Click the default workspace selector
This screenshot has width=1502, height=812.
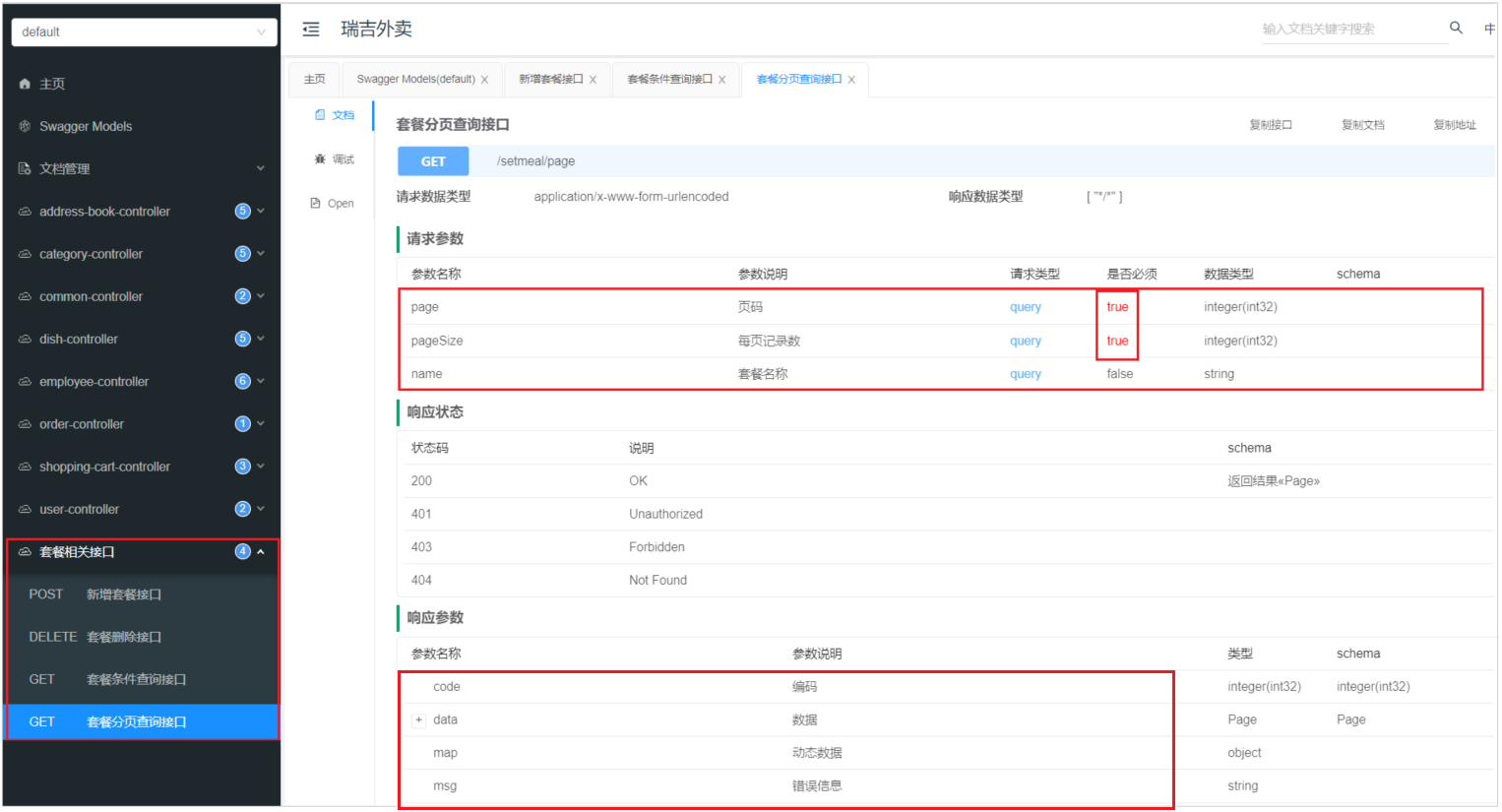[144, 31]
